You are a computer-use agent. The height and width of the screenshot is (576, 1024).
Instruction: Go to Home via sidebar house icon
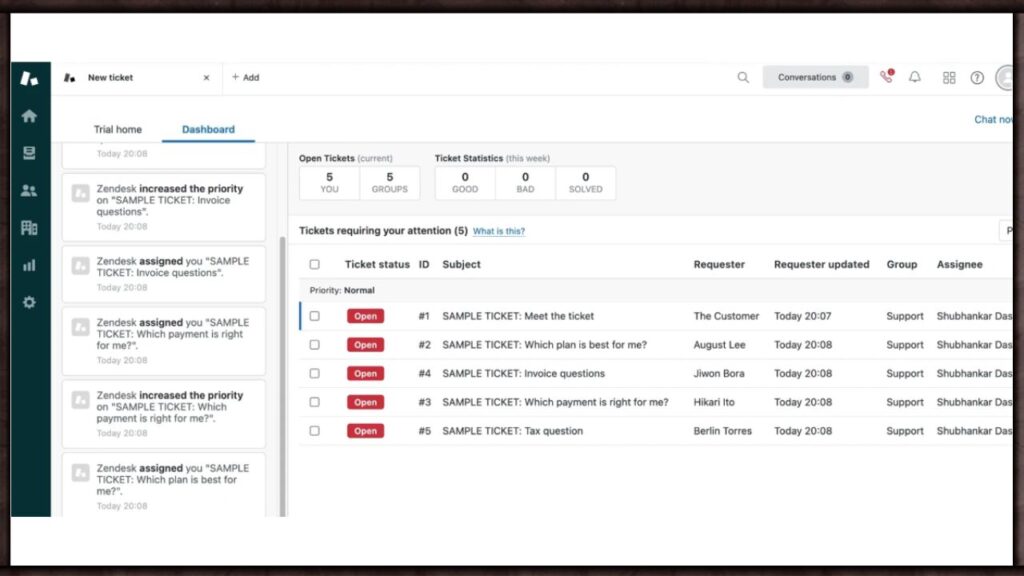(x=29, y=116)
